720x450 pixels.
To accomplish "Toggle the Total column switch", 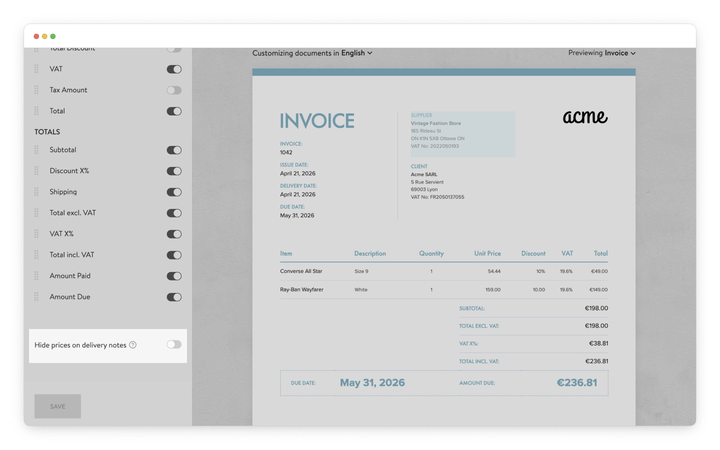I will click(174, 112).
